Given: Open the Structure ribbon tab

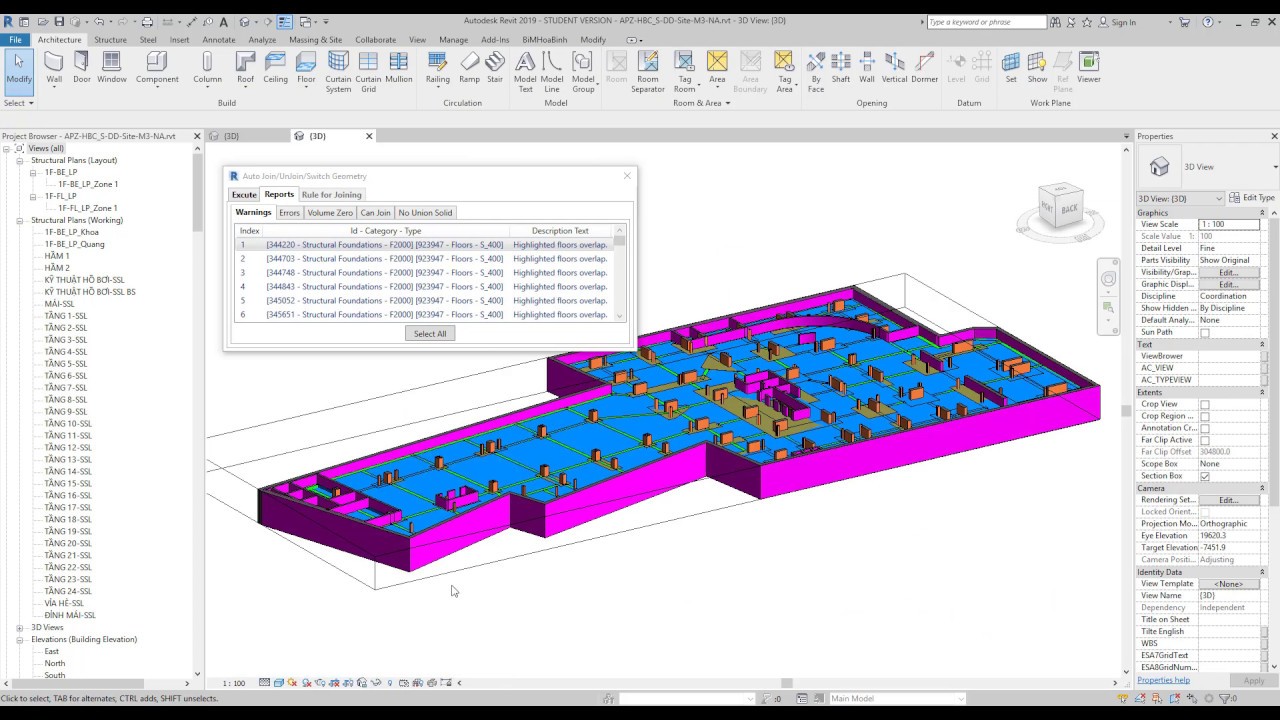Looking at the screenshot, I should tap(110, 40).
